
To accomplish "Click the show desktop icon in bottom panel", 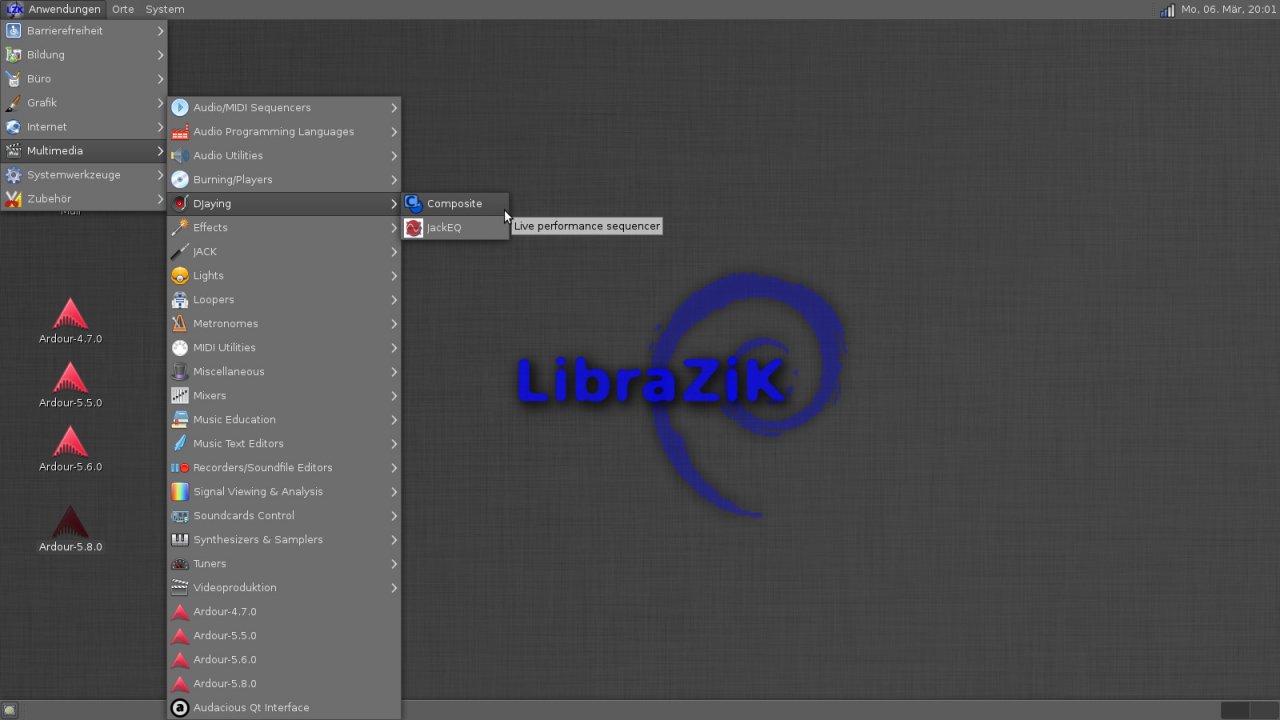I will point(10,710).
